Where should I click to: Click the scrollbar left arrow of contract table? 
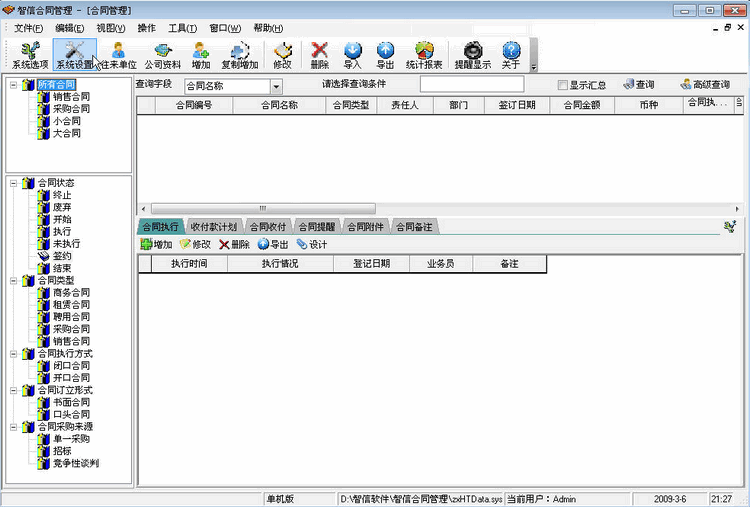(x=143, y=209)
